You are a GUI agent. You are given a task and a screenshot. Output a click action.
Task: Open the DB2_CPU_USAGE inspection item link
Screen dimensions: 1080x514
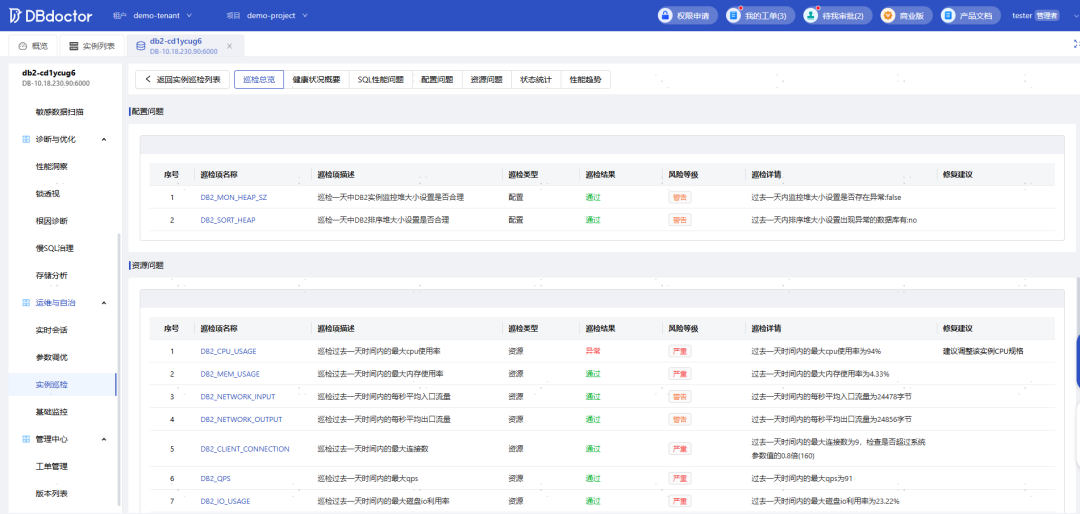tap(228, 351)
